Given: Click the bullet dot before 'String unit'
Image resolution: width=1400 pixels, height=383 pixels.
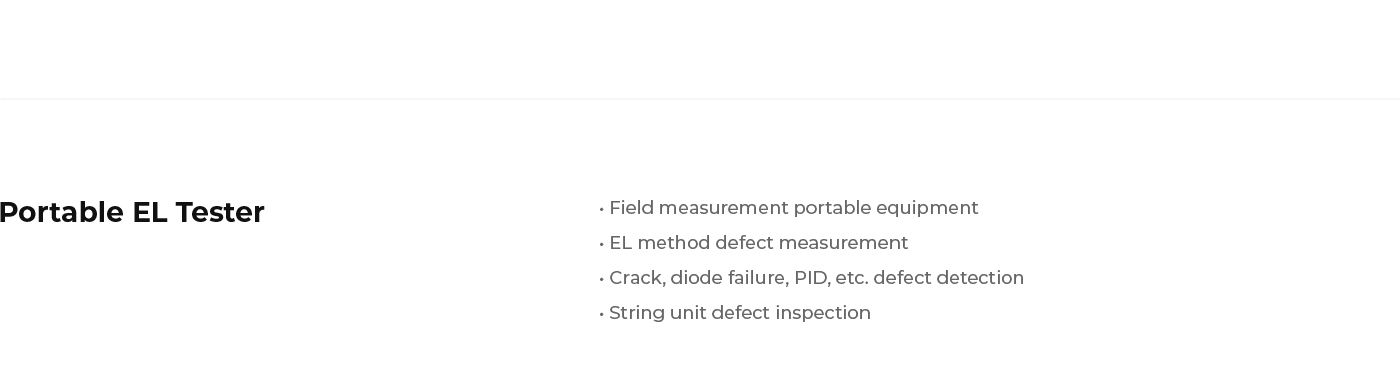Looking at the screenshot, I should click(x=601, y=314).
